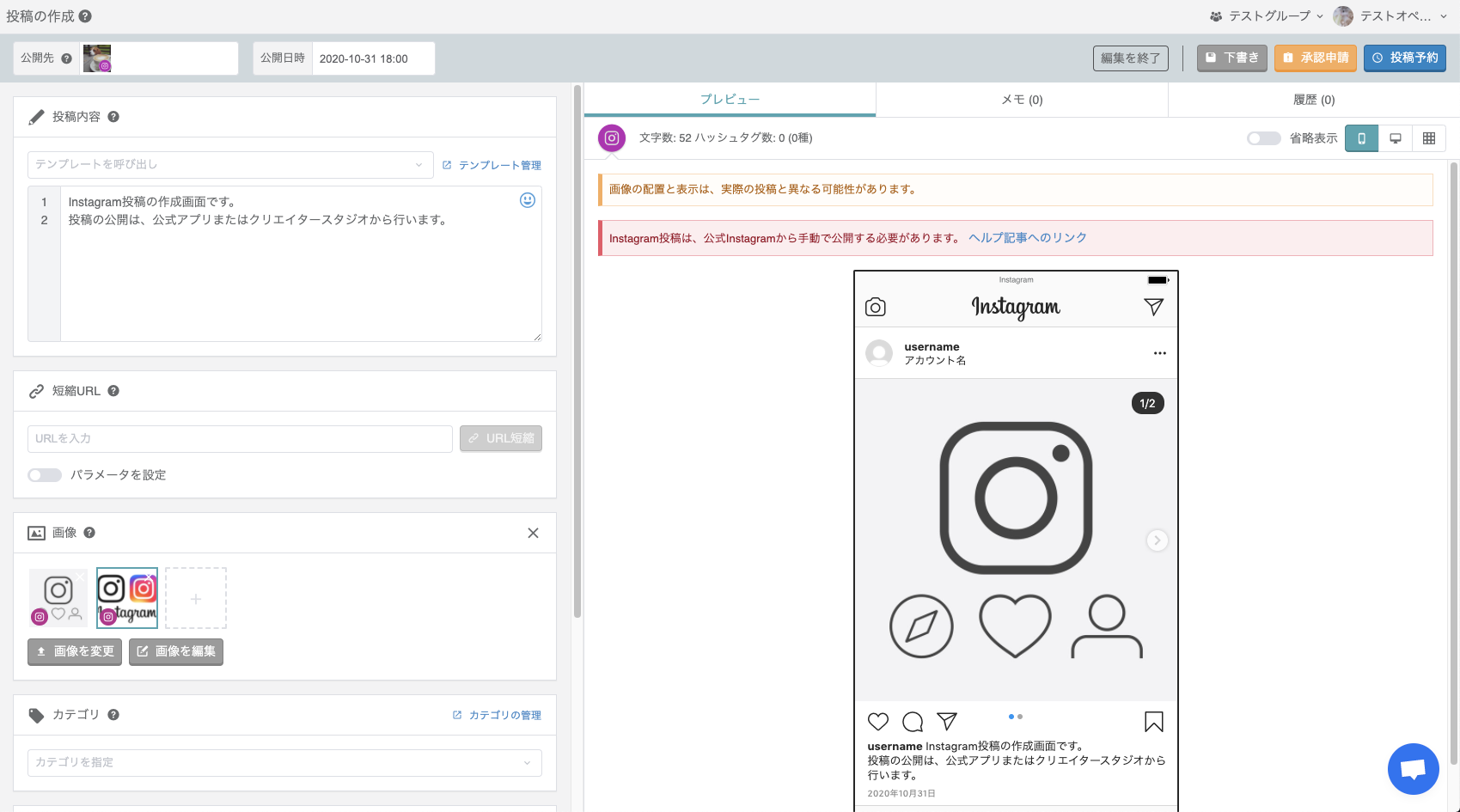Screen dimensions: 1460x812
Task: Switch to プレビュー tab
Action: pyautogui.click(x=730, y=100)
